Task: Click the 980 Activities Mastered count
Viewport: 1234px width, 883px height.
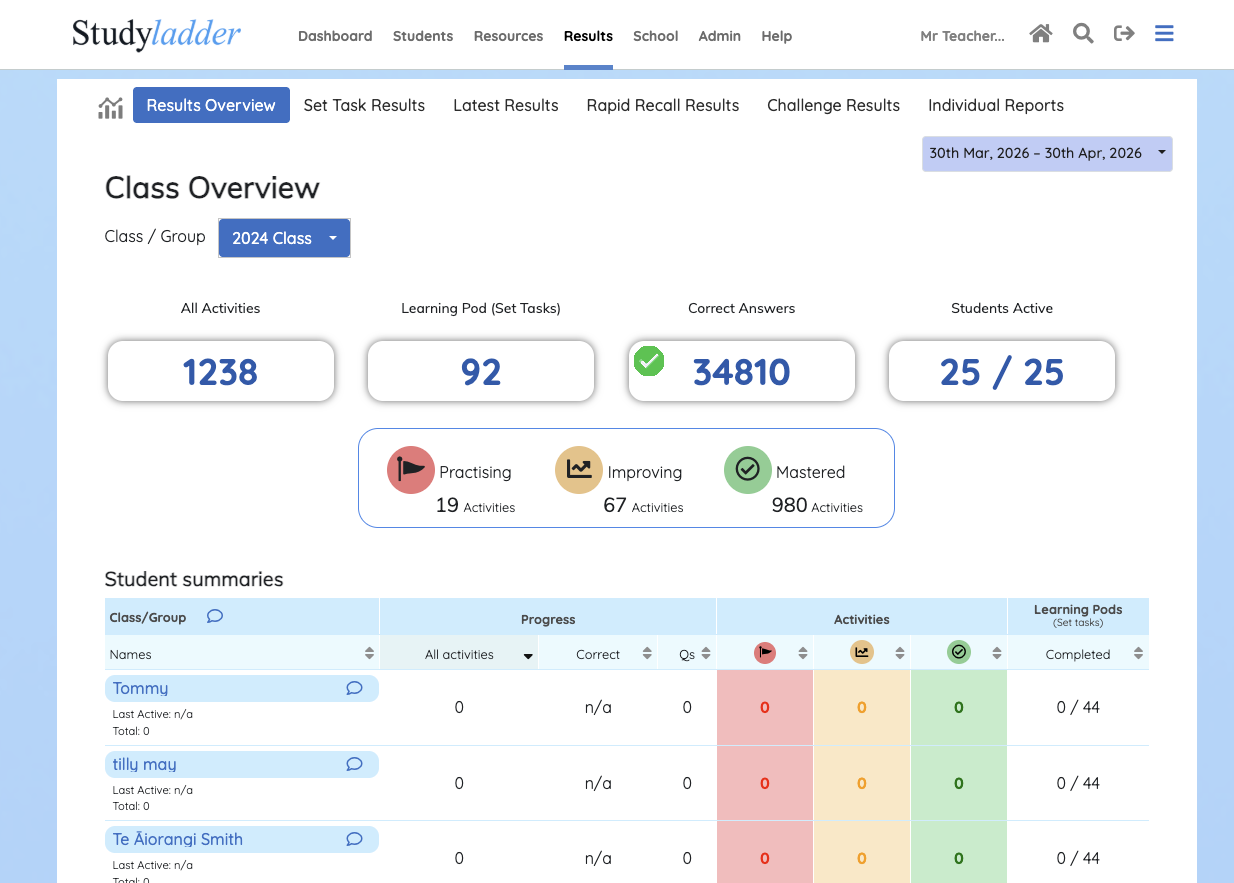Action: 817,506
